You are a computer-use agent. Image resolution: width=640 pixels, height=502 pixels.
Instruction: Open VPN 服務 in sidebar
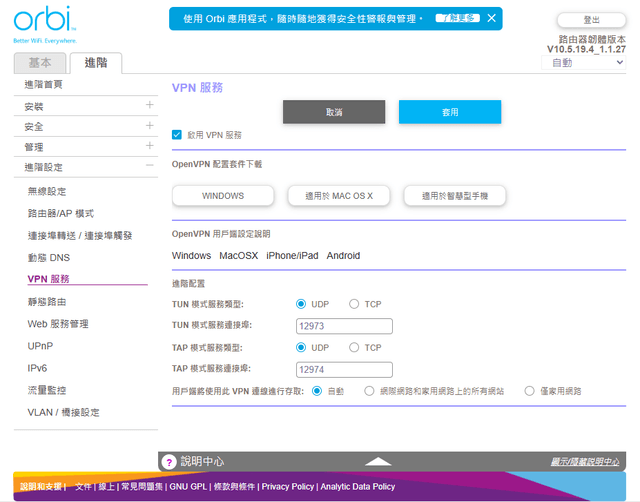(x=48, y=279)
